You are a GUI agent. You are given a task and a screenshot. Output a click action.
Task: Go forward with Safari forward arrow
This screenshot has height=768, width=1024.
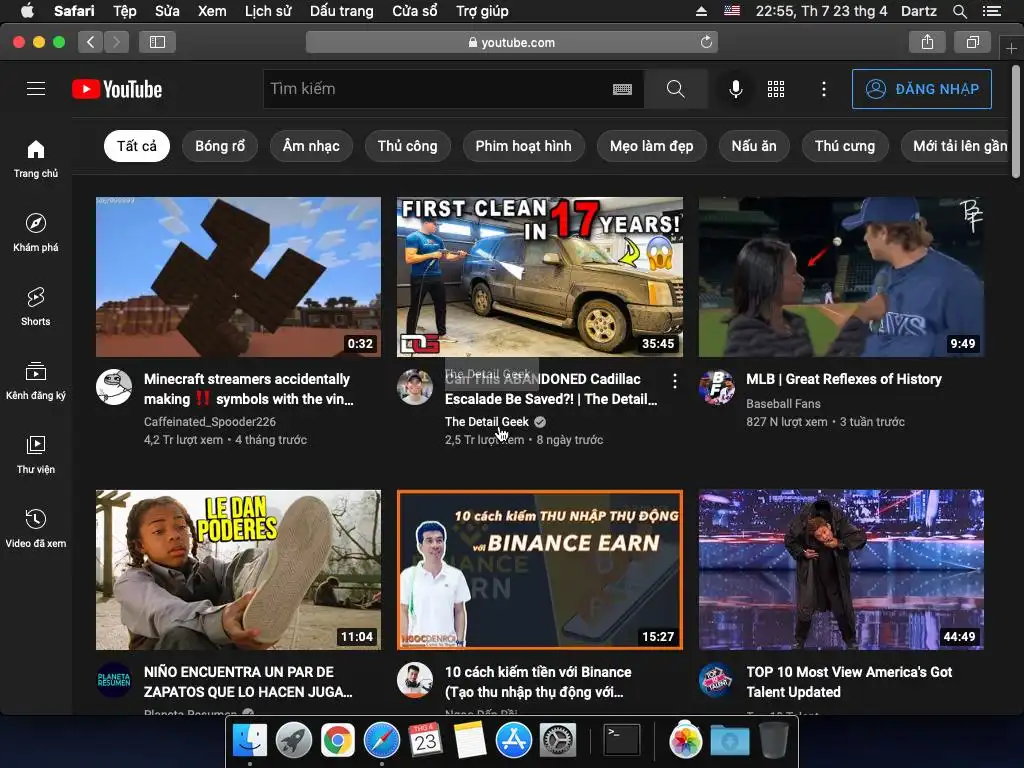116,42
